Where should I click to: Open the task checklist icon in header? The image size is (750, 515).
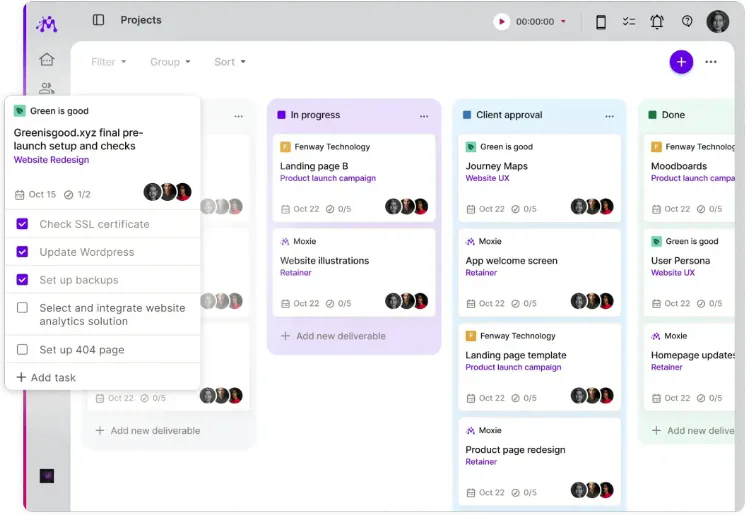pos(629,22)
